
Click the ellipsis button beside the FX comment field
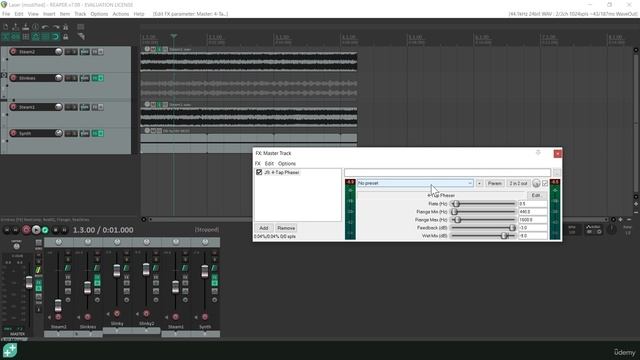tap(557, 172)
